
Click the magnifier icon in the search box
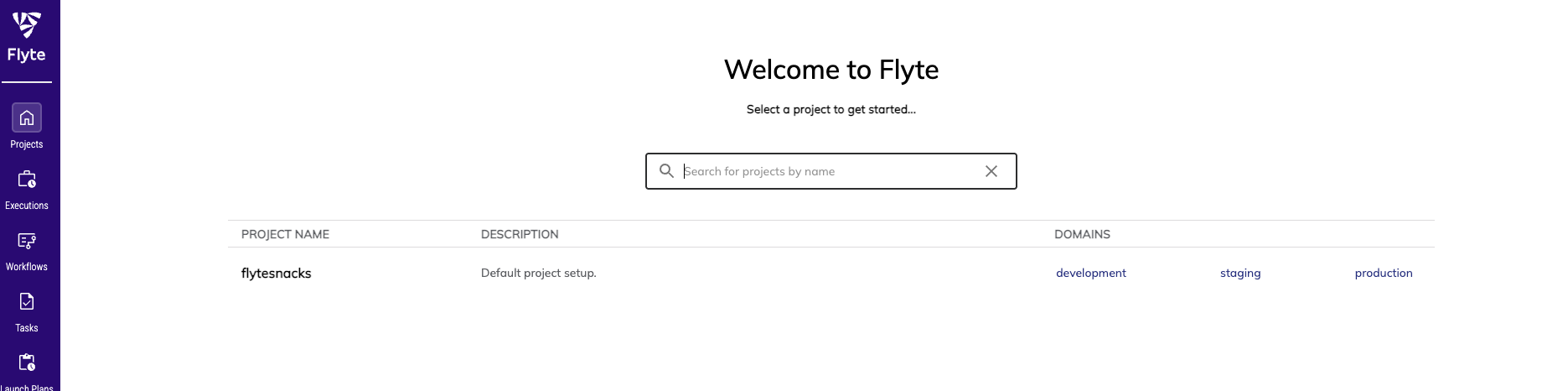666,171
